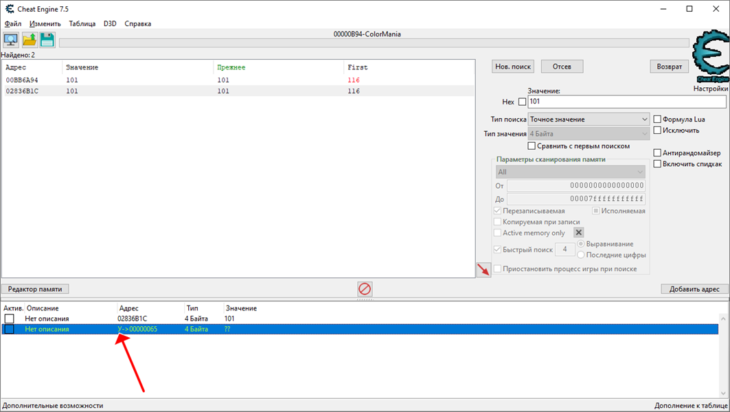Open the memory region All dropdown
This screenshot has height=412, width=730.
tap(570, 172)
